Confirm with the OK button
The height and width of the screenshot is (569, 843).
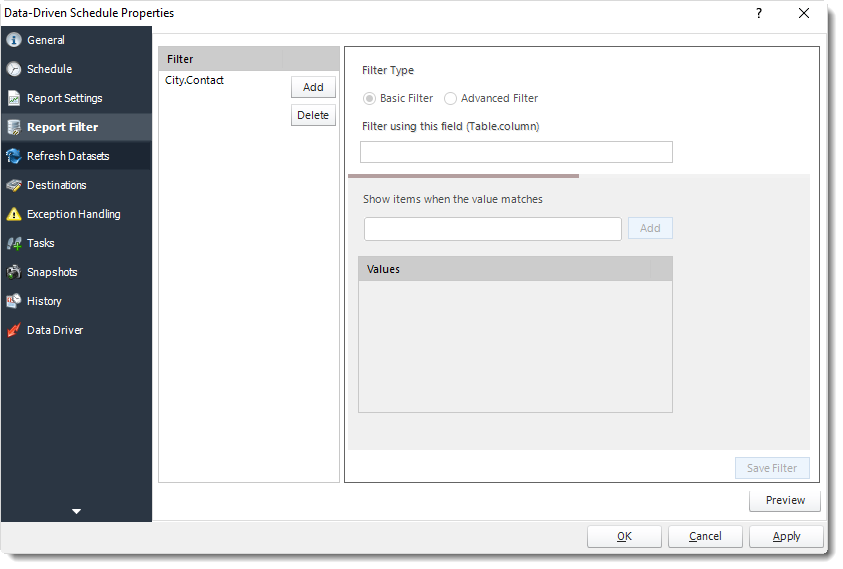[x=624, y=536]
